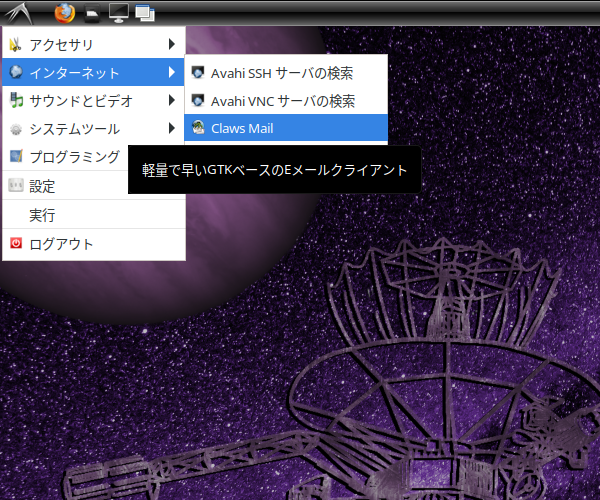Image resolution: width=600 pixels, height=500 pixels.
Task: Open the システムツール submenu
Action: pyautogui.click(x=93, y=129)
